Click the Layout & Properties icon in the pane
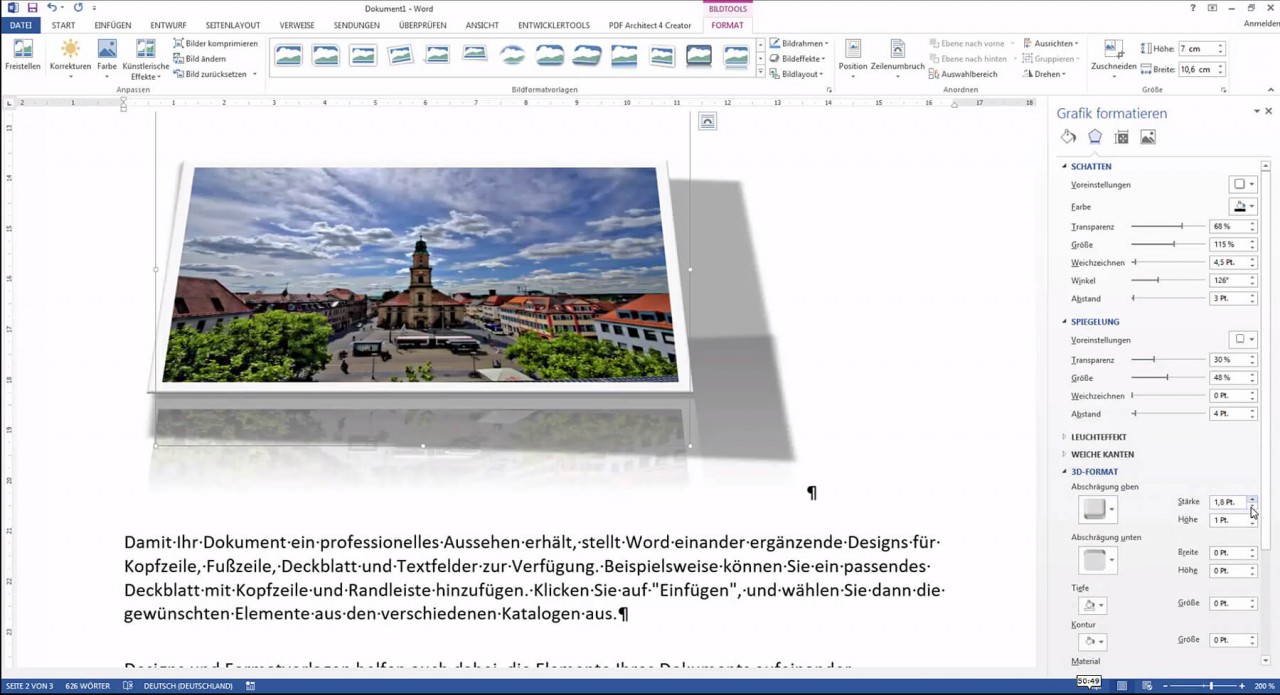This screenshot has width=1280, height=695. [1121, 136]
